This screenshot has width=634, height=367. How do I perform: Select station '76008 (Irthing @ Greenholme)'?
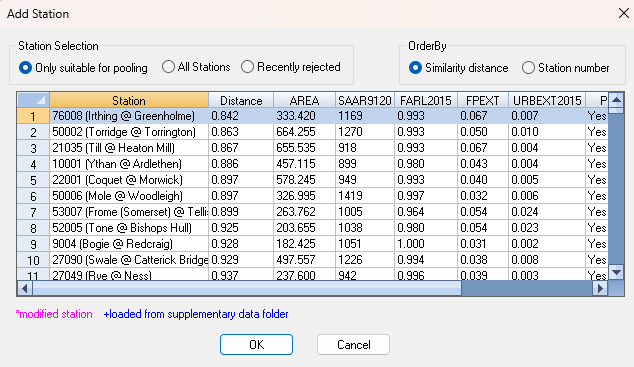(x=129, y=116)
